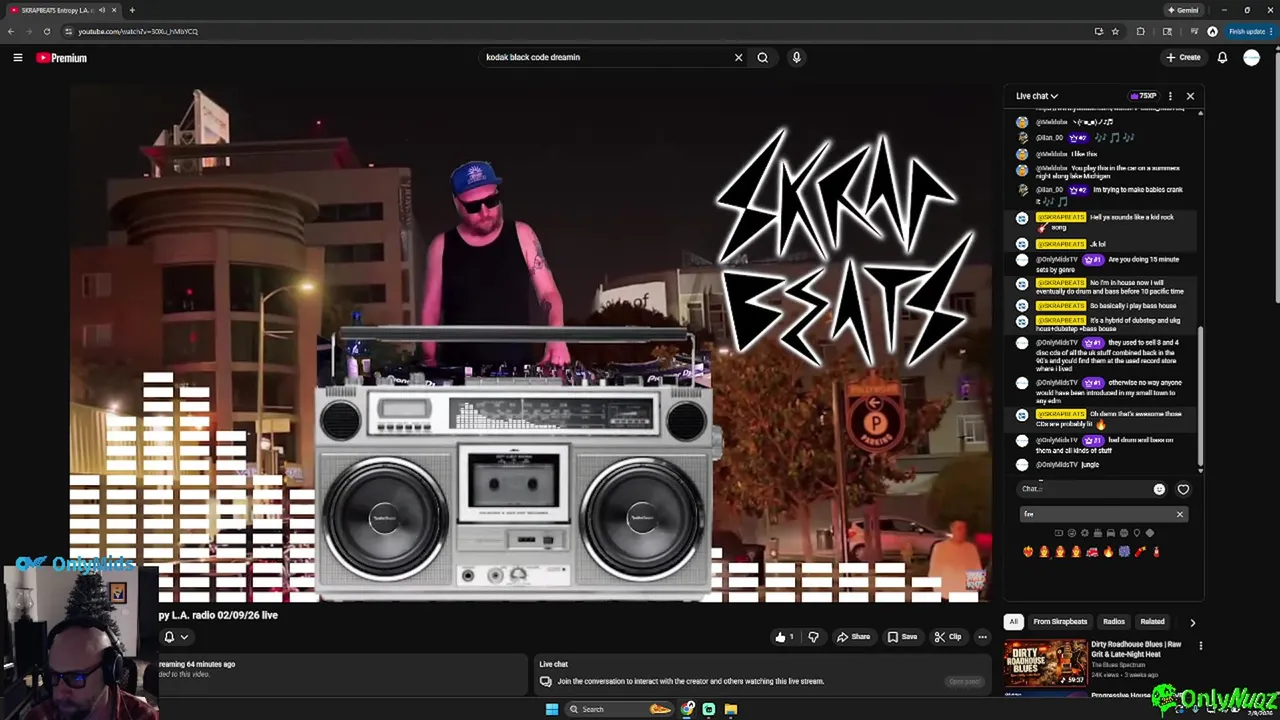Viewport: 1280px width, 720px height.
Task: Open the Windows Start menu
Action: pyautogui.click(x=551, y=709)
